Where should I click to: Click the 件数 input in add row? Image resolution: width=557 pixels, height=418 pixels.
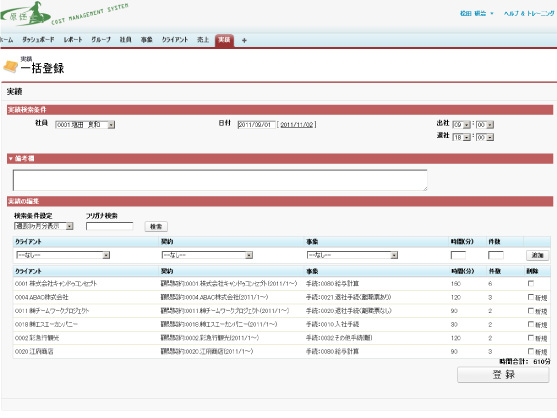[496, 255]
